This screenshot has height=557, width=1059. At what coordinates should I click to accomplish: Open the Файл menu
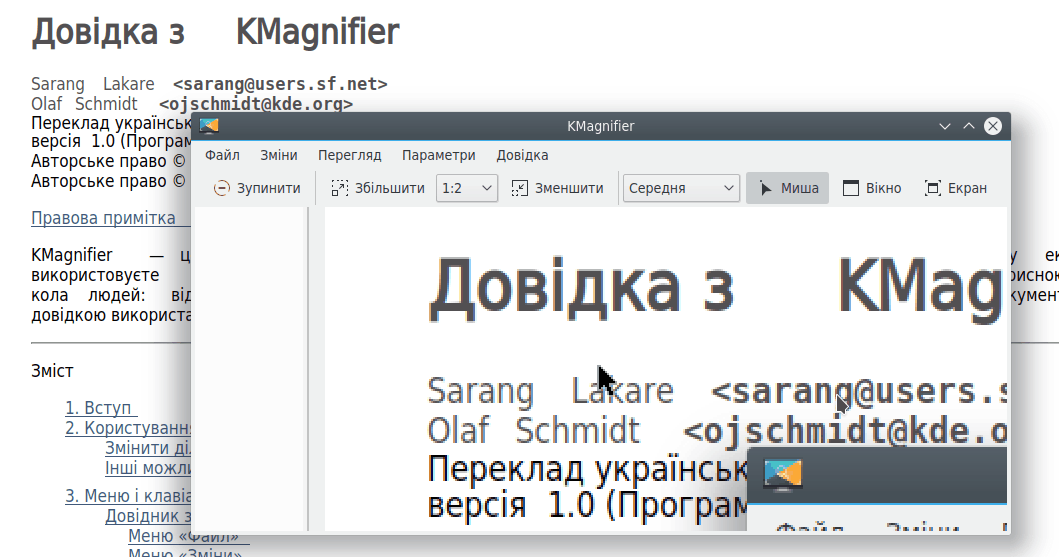click(x=222, y=155)
